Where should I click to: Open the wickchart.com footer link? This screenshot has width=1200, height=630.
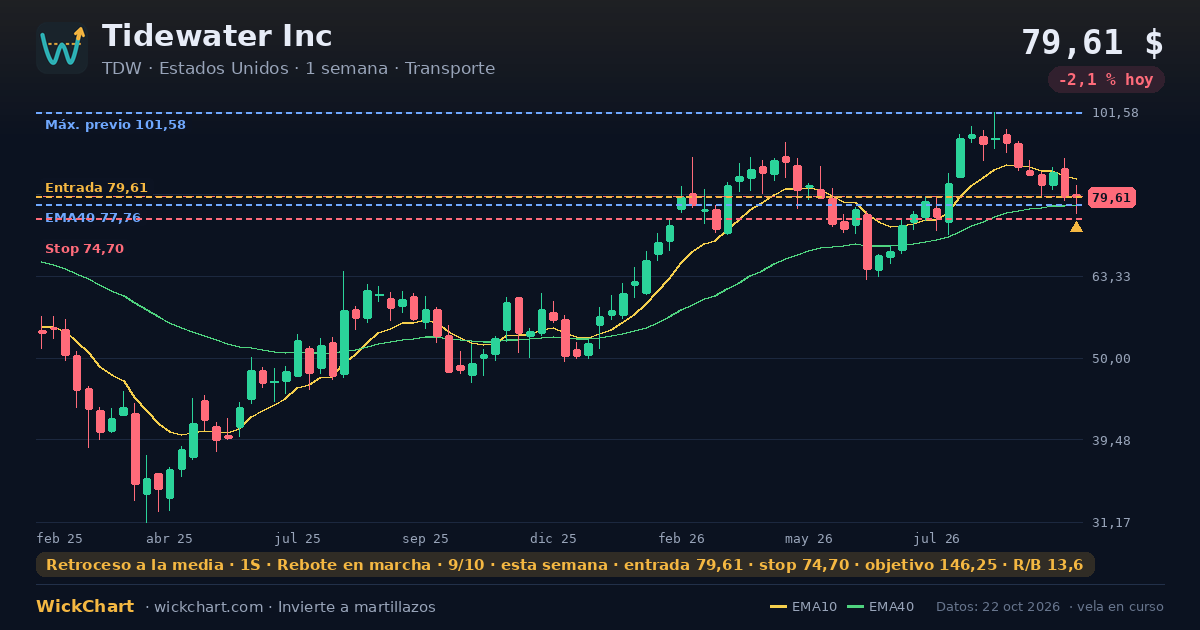coord(209,607)
